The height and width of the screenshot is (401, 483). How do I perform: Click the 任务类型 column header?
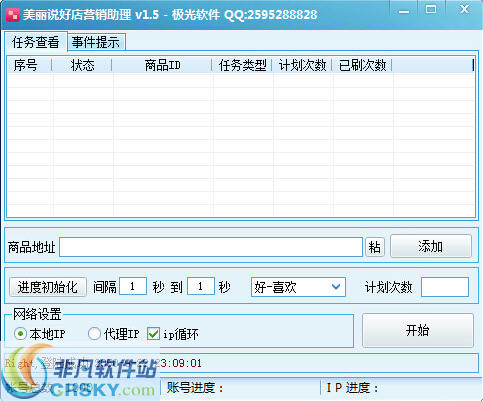(x=242, y=65)
